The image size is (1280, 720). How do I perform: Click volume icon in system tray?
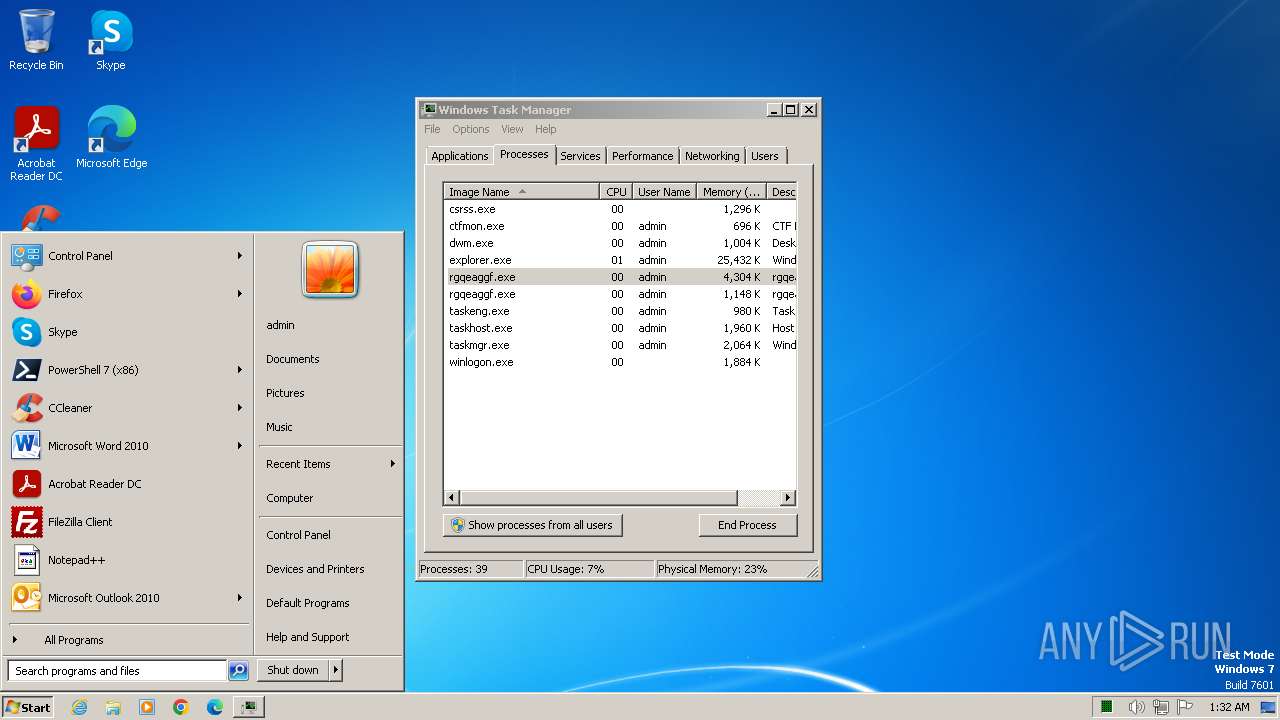[x=1137, y=707]
